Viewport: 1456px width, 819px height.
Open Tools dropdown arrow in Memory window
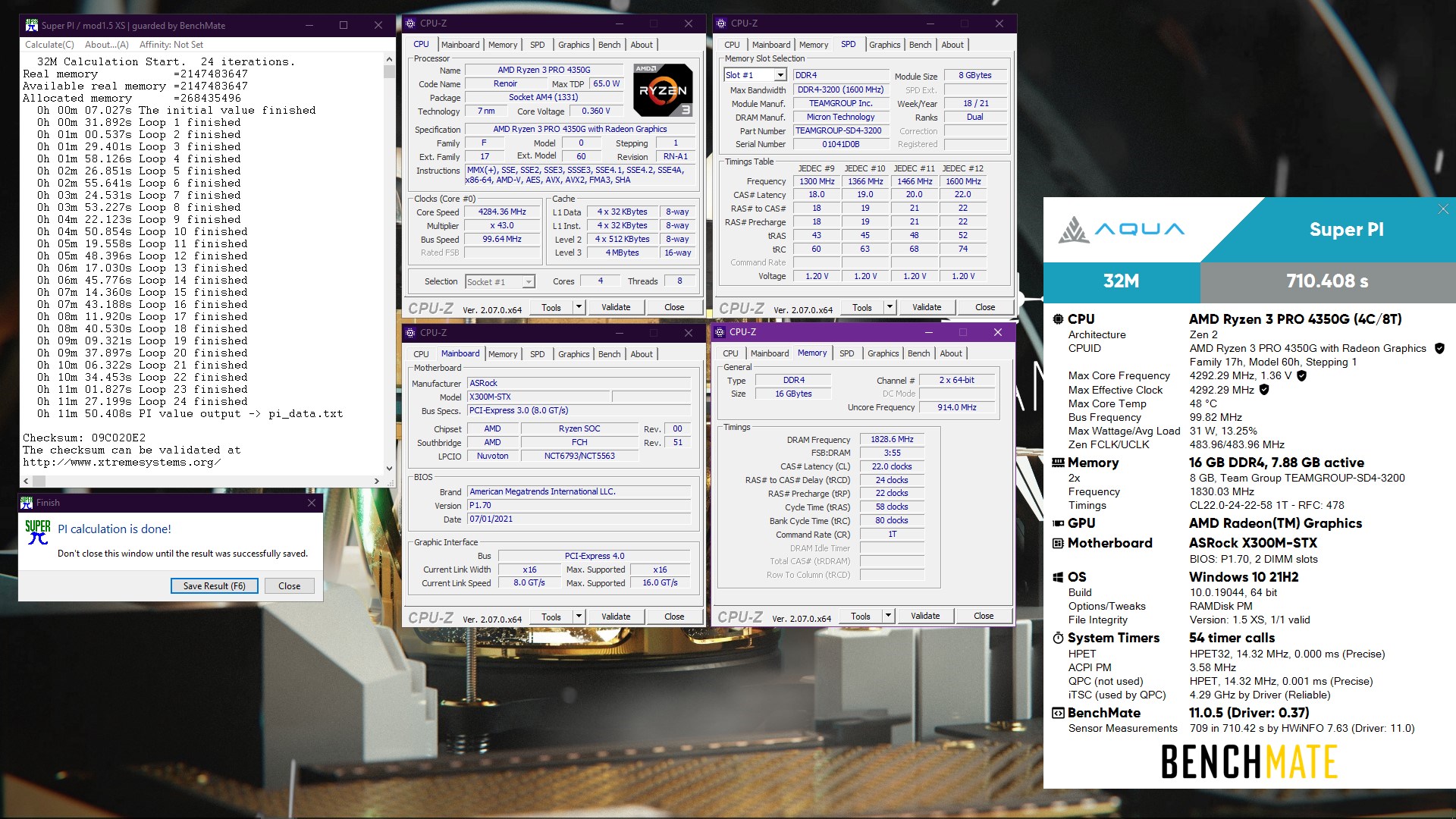pyautogui.click(x=888, y=616)
